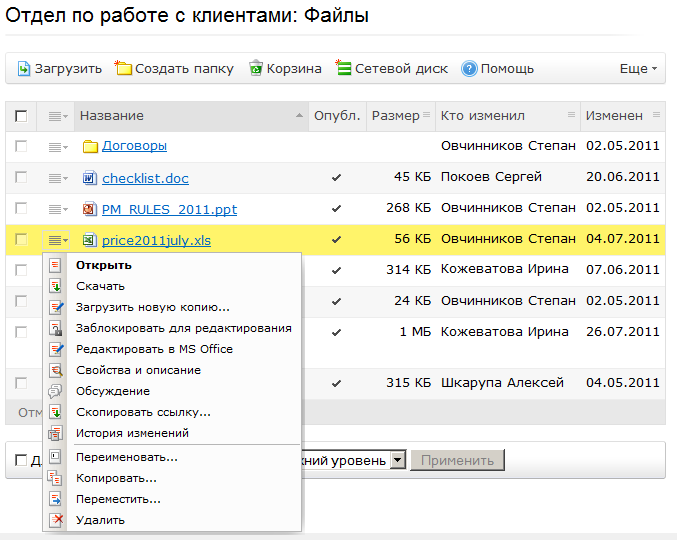
Task: Click the red X icon beside Удалить
Action: point(56,520)
